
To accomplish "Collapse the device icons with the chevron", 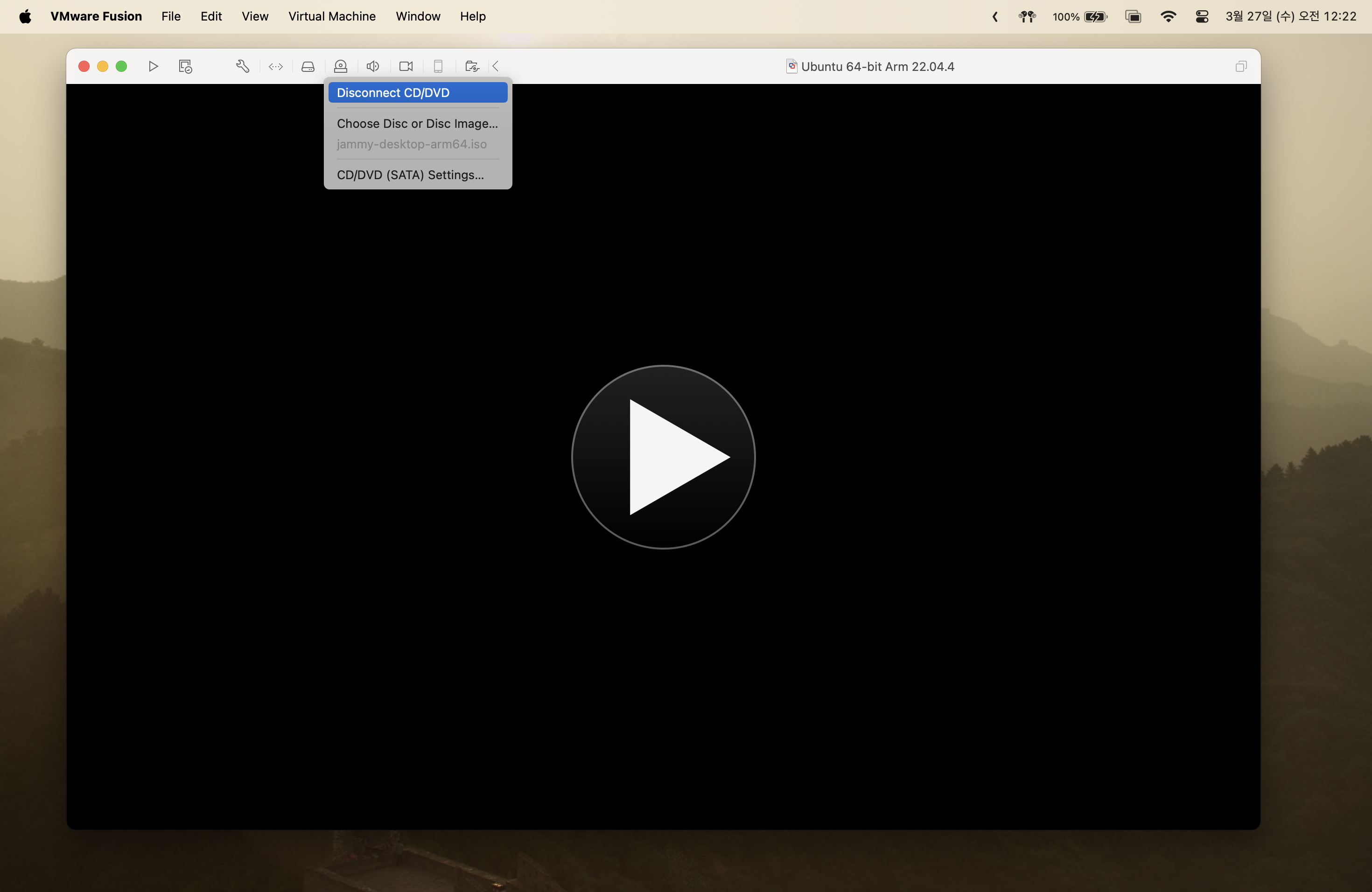I will (495, 66).
